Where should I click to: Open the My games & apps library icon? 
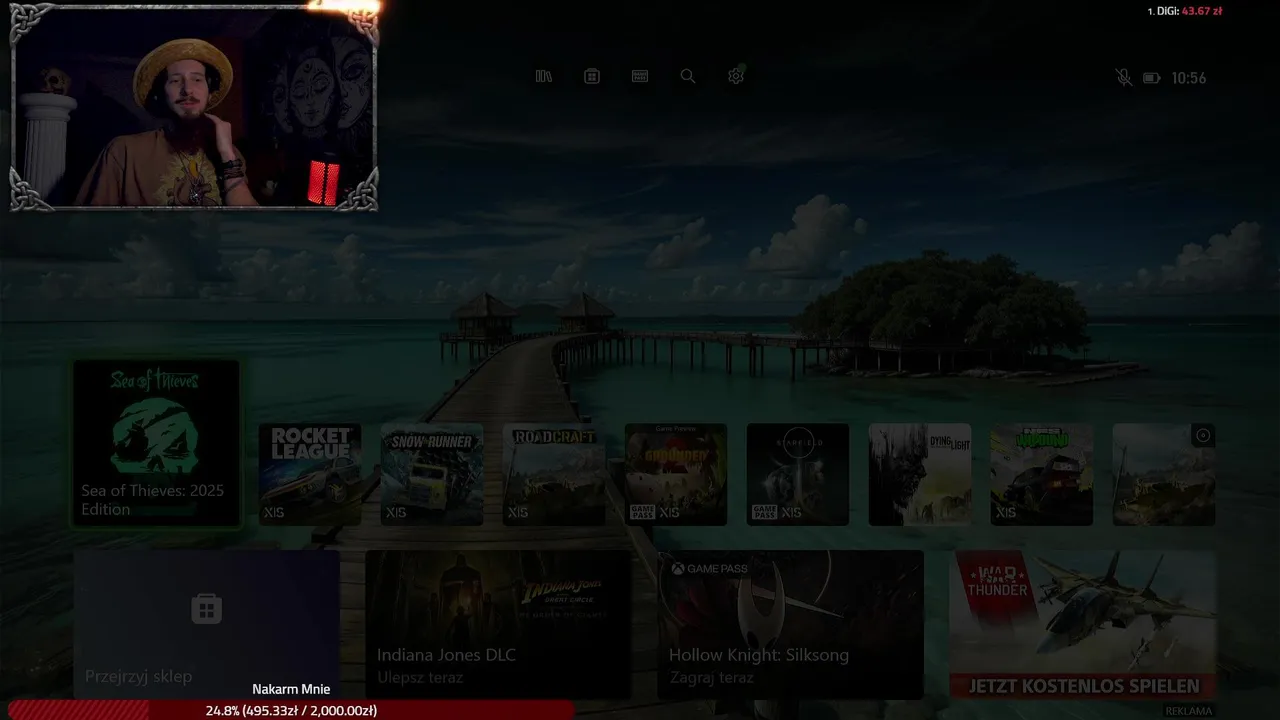(x=544, y=76)
